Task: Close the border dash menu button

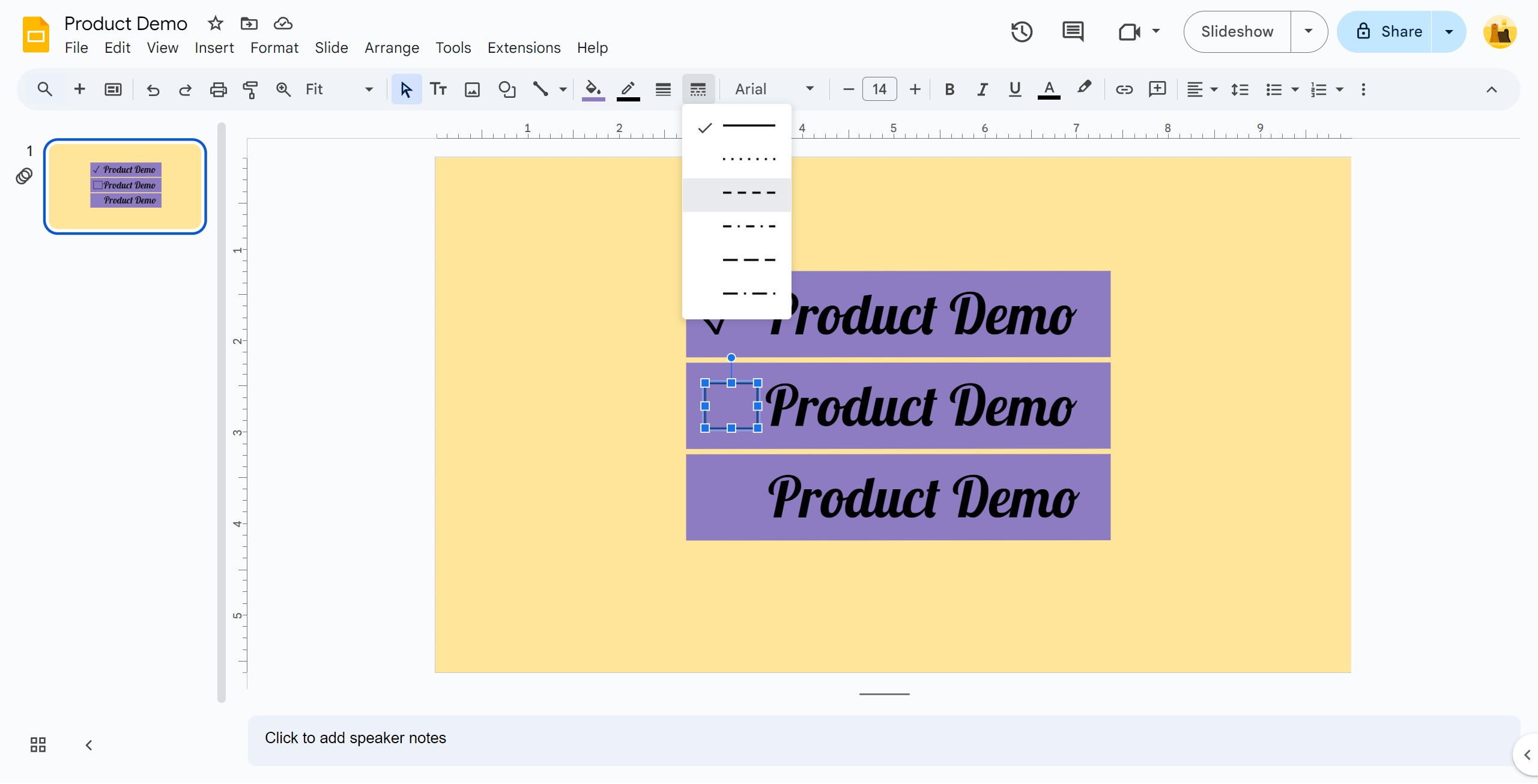Action: 698,89
